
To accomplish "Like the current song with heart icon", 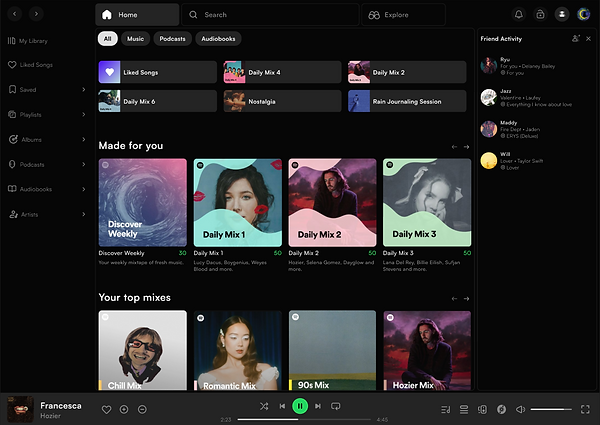I will pos(106,409).
